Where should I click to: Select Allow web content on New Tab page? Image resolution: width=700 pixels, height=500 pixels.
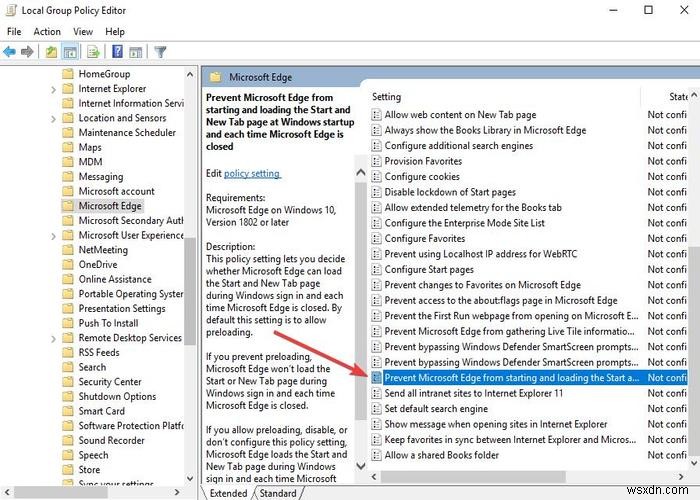[460, 115]
